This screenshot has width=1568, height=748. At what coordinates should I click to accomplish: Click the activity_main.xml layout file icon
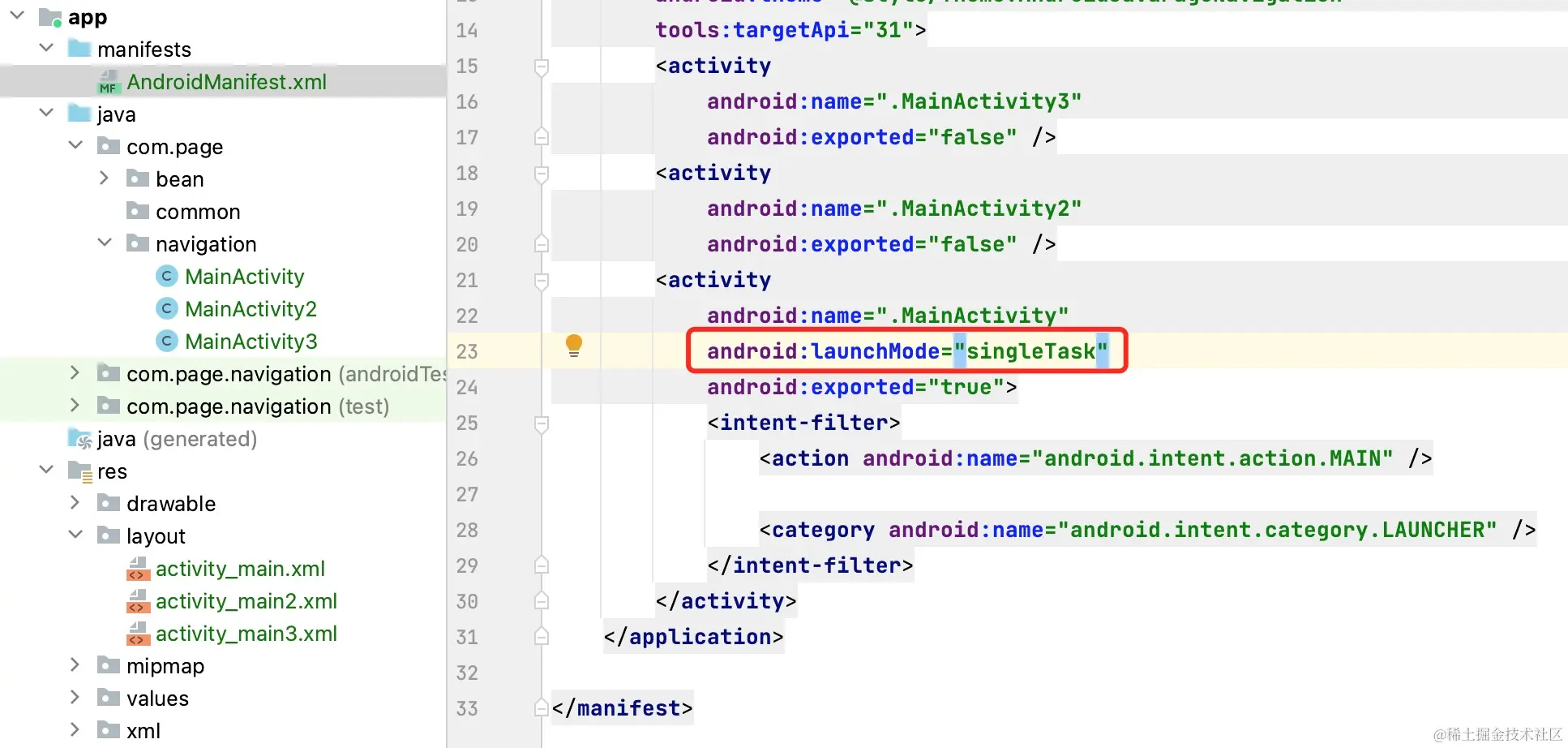point(138,569)
